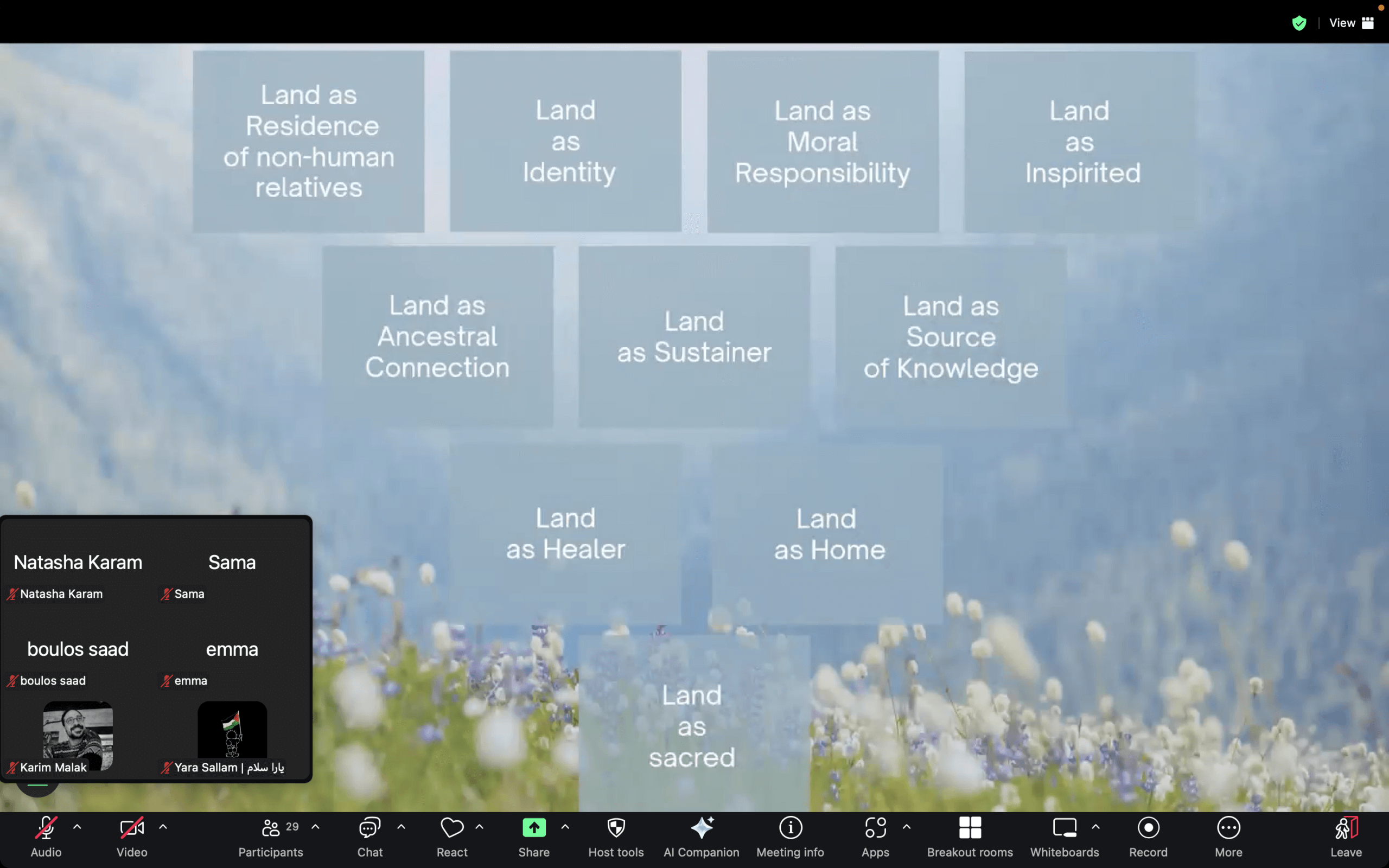Screen dimensions: 1389x868
Task: Click the Host tools shield icon
Action: click(615, 828)
